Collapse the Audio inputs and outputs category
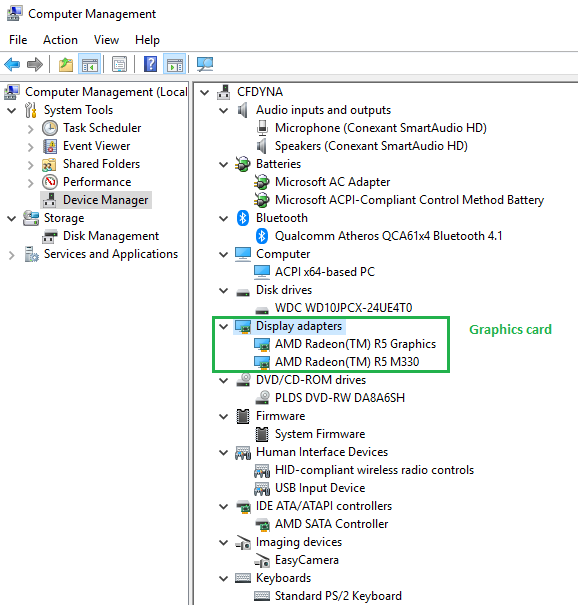 click(x=224, y=110)
